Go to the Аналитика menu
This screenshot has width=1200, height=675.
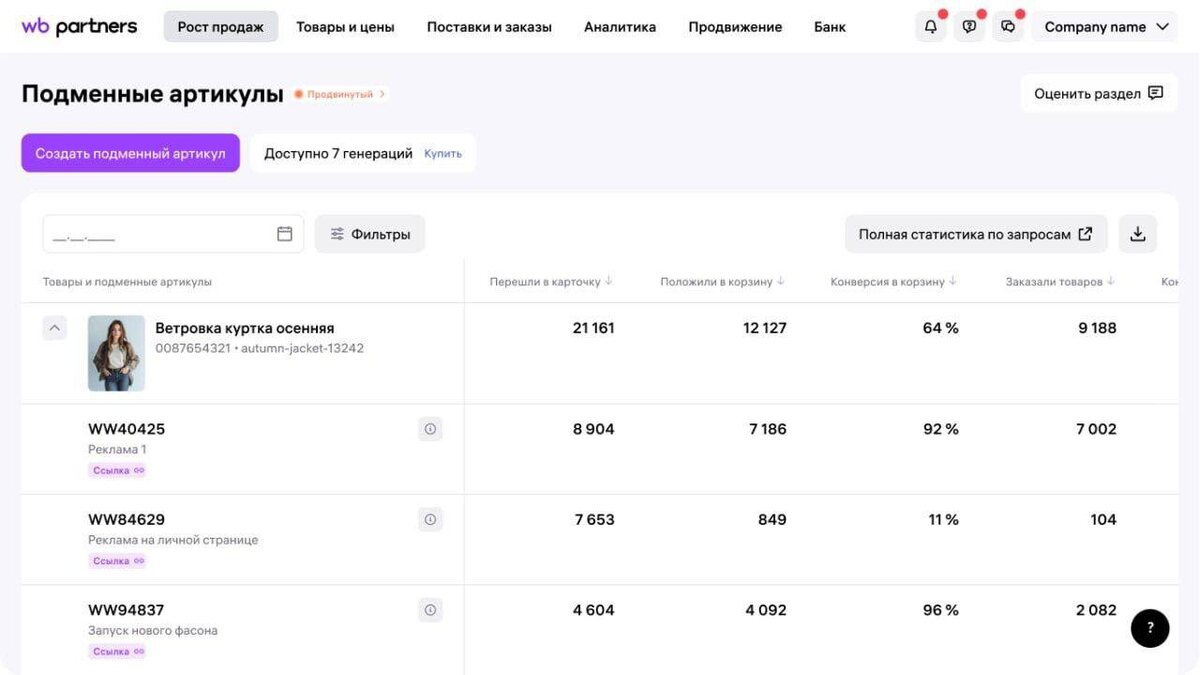(620, 27)
